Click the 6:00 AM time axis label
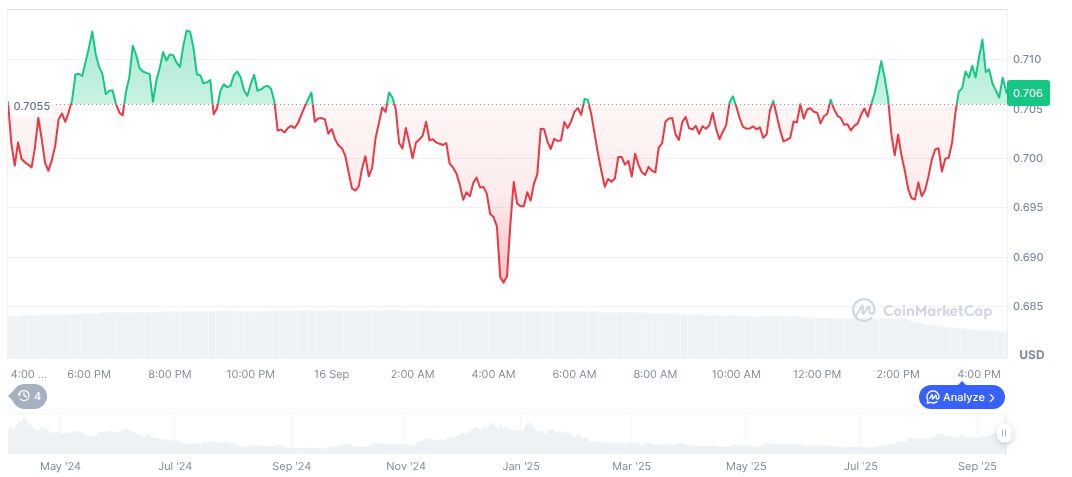 click(574, 374)
